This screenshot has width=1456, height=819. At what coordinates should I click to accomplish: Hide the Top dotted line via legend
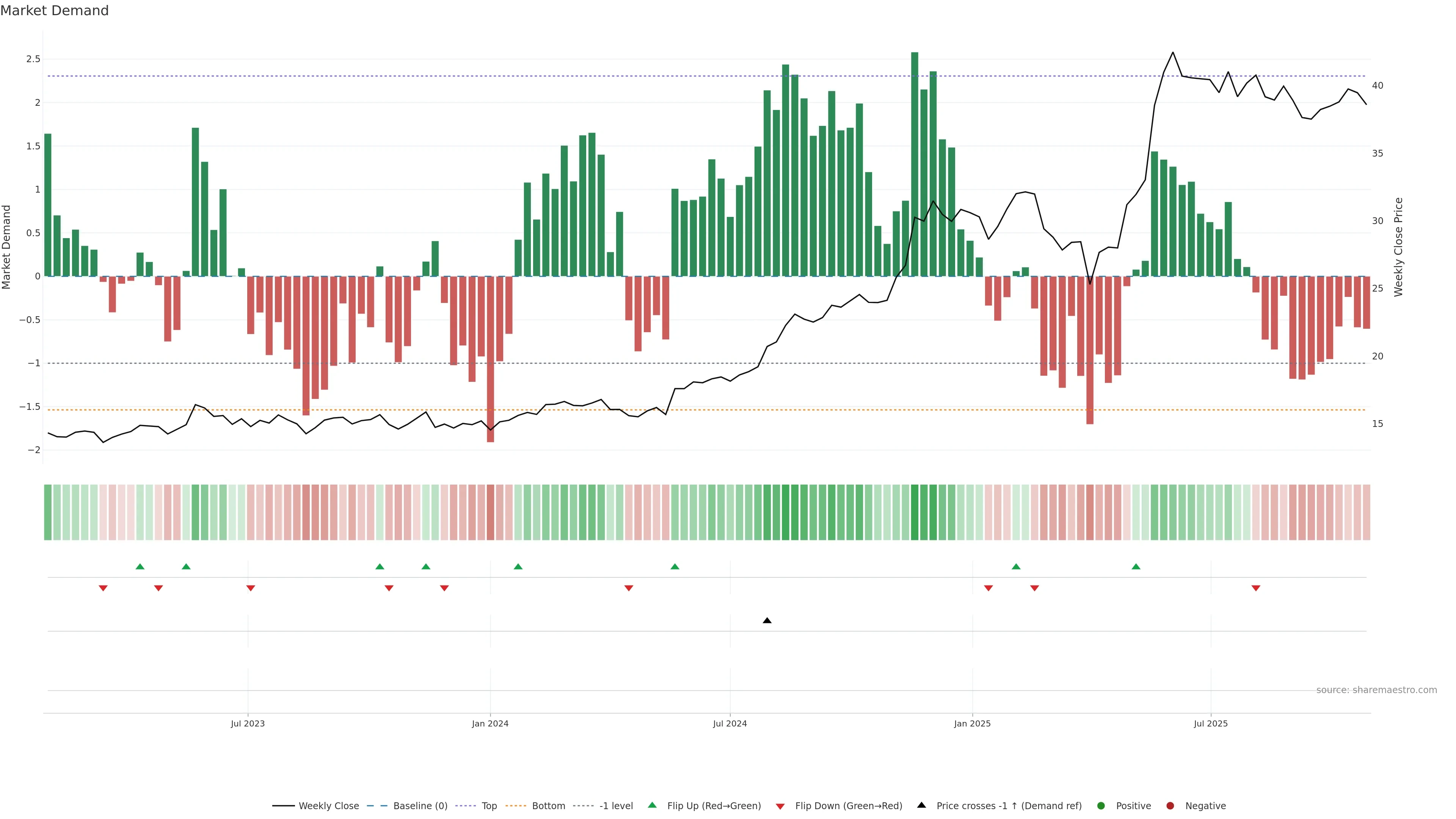click(489, 805)
